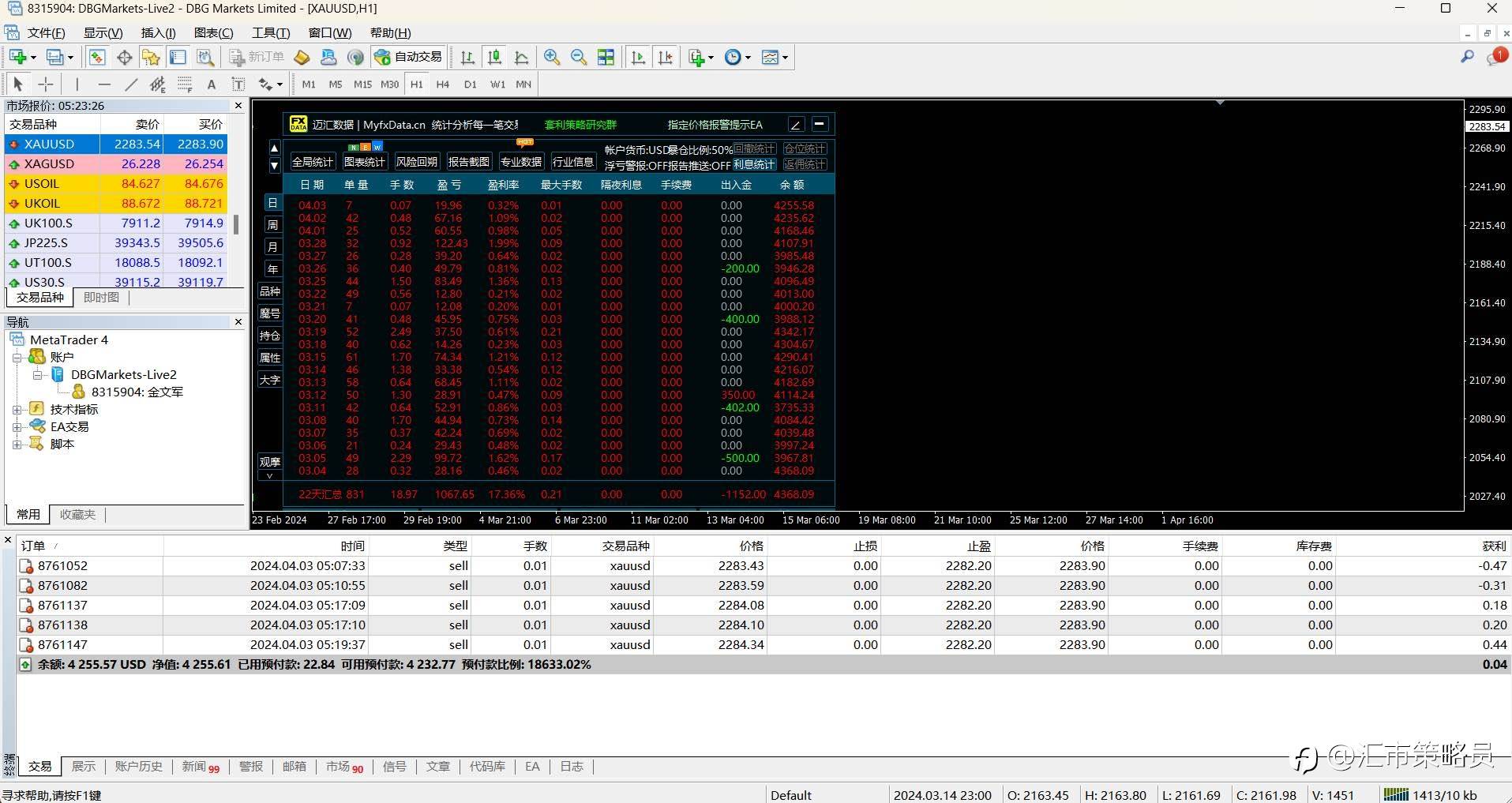This screenshot has height=803, width=1512.
Task: Click the Market Watch vertical scrollbar
Action: (235, 225)
